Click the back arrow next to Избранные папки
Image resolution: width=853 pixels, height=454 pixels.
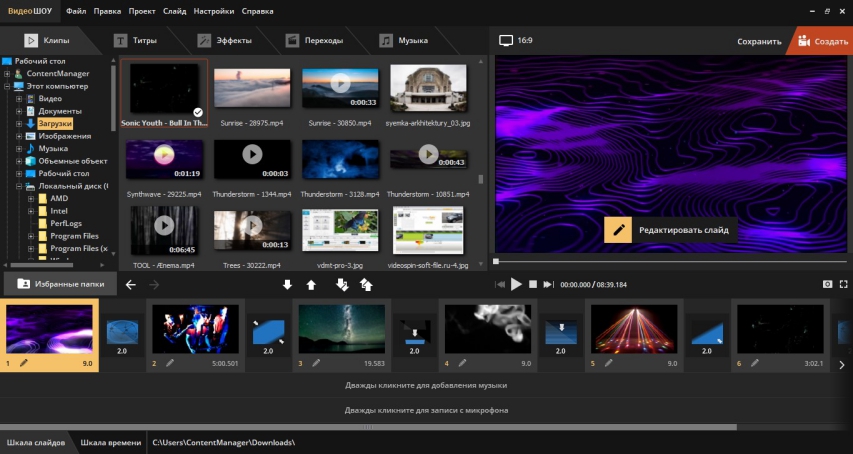131,285
